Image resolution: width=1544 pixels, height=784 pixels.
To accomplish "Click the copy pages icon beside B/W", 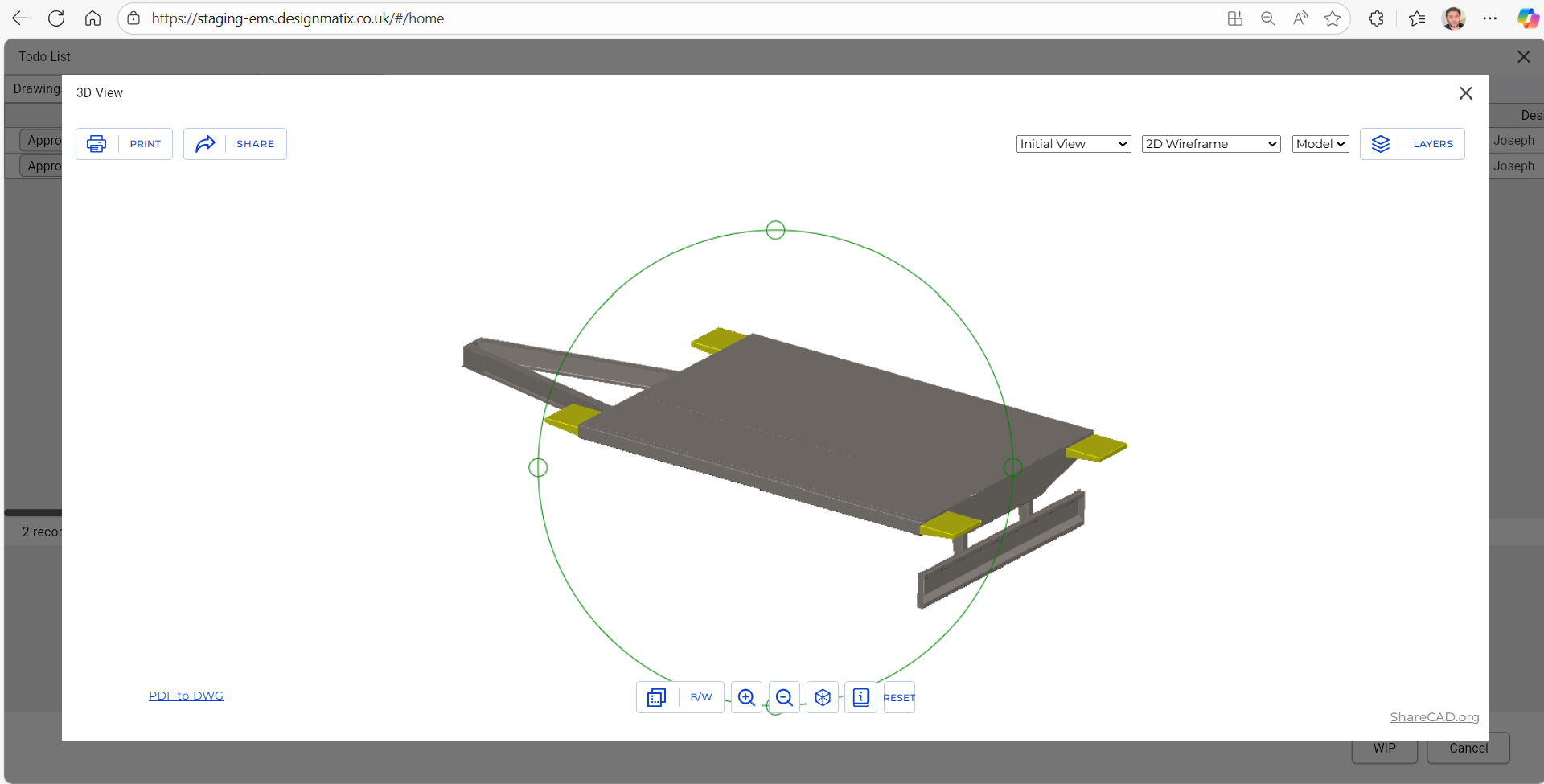I will tap(657, 697).
